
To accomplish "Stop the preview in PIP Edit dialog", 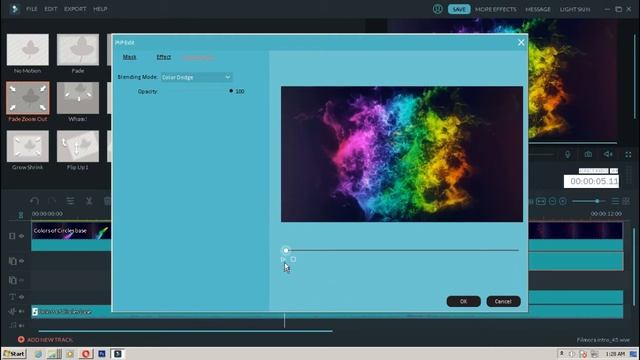I will [293, 259].
